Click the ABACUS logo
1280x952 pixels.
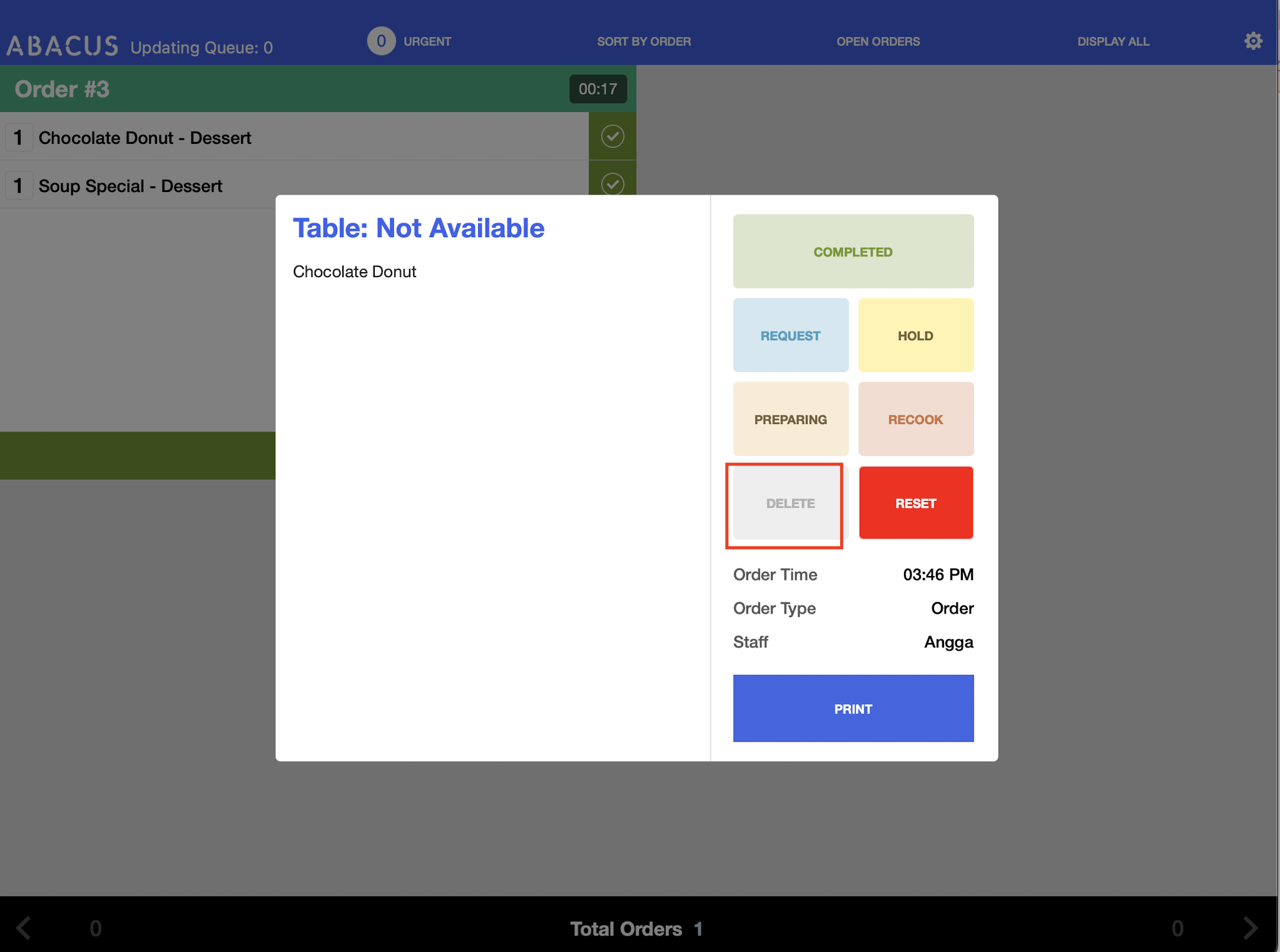[62, 46]
